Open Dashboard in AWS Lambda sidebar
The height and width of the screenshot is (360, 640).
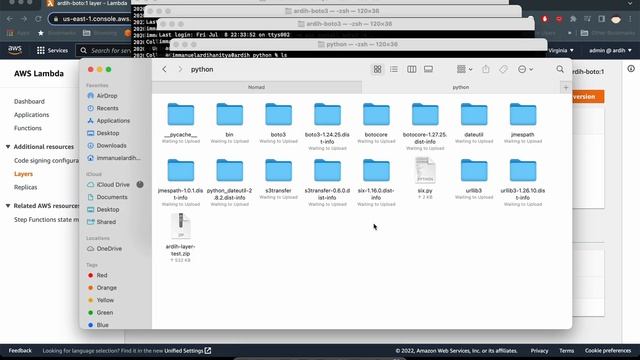click(29, 101)
